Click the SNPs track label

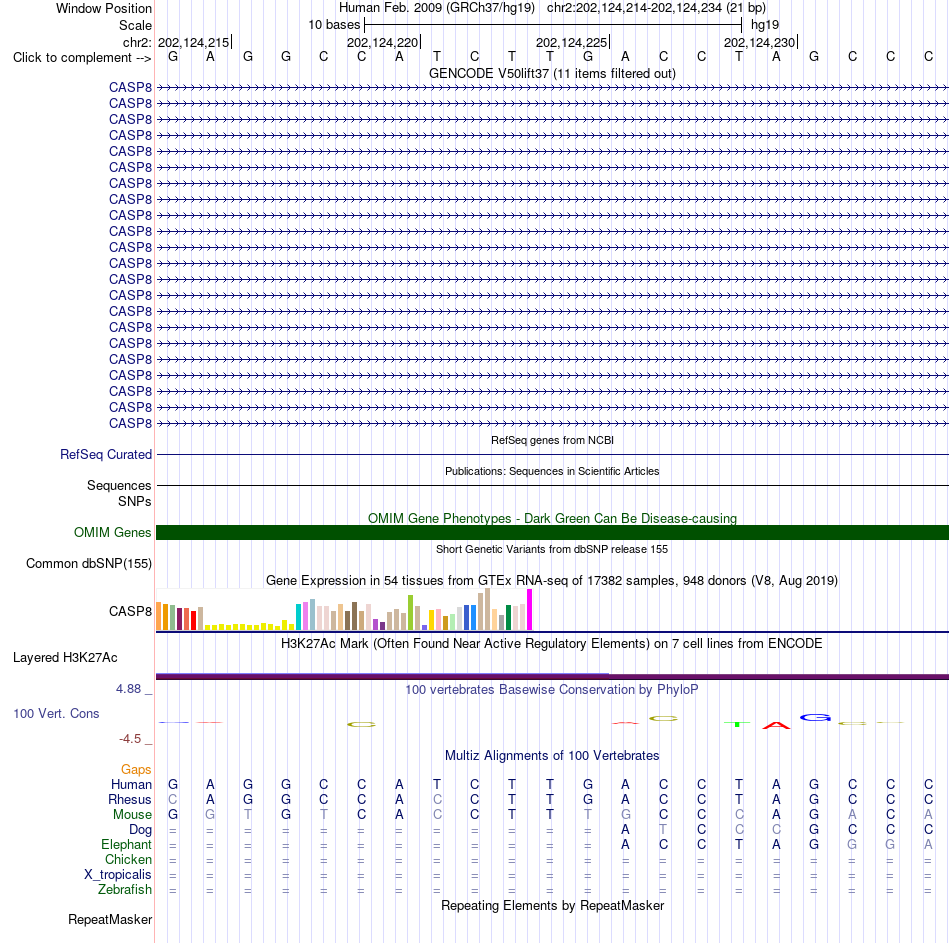point(135,502)
